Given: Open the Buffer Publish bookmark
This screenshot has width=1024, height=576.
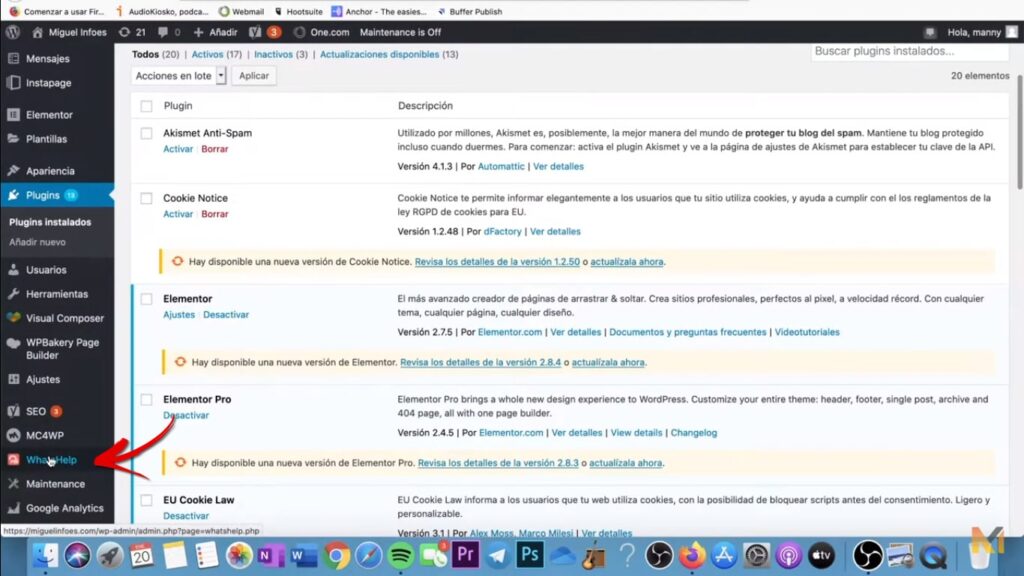Looking at the screenshot, I should click(470, 11).
